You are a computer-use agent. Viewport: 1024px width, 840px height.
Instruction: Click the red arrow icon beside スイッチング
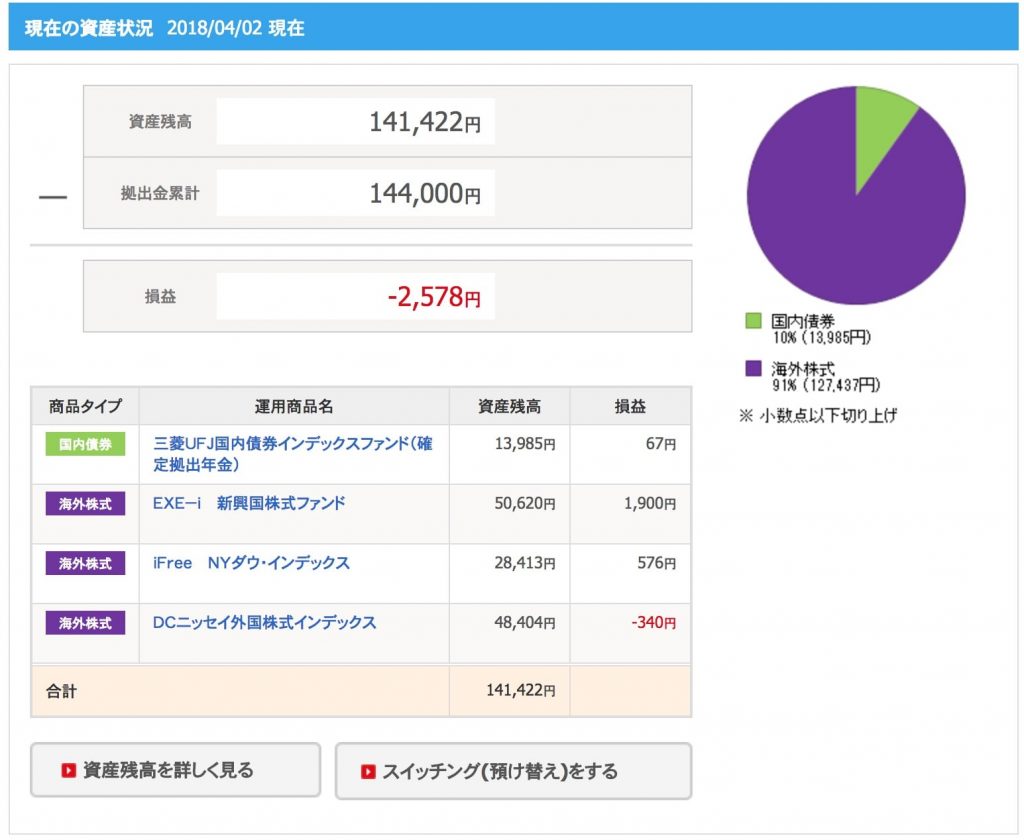[x=368, y=771]
